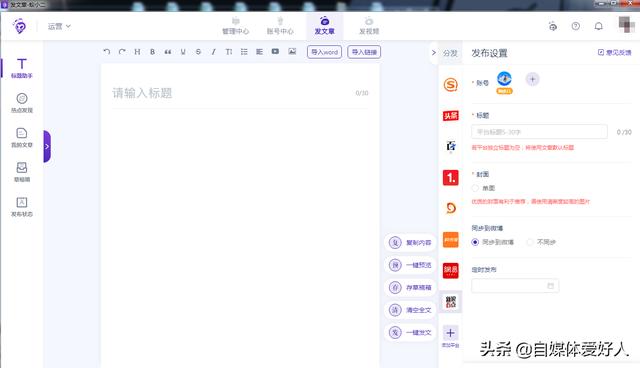Click the 导入word button
Viewport: 640px width, 368px height.
[x=324, y=52]
